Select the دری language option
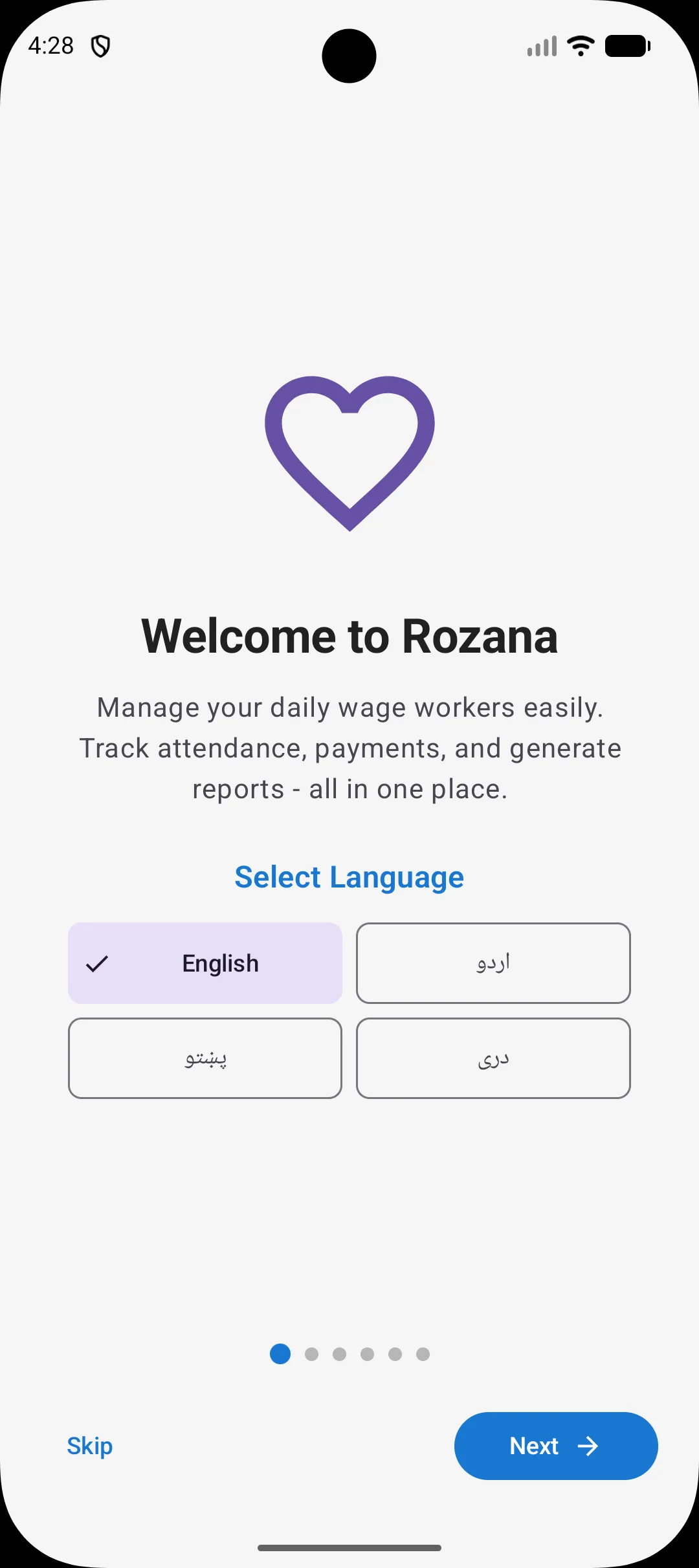 493,1058
